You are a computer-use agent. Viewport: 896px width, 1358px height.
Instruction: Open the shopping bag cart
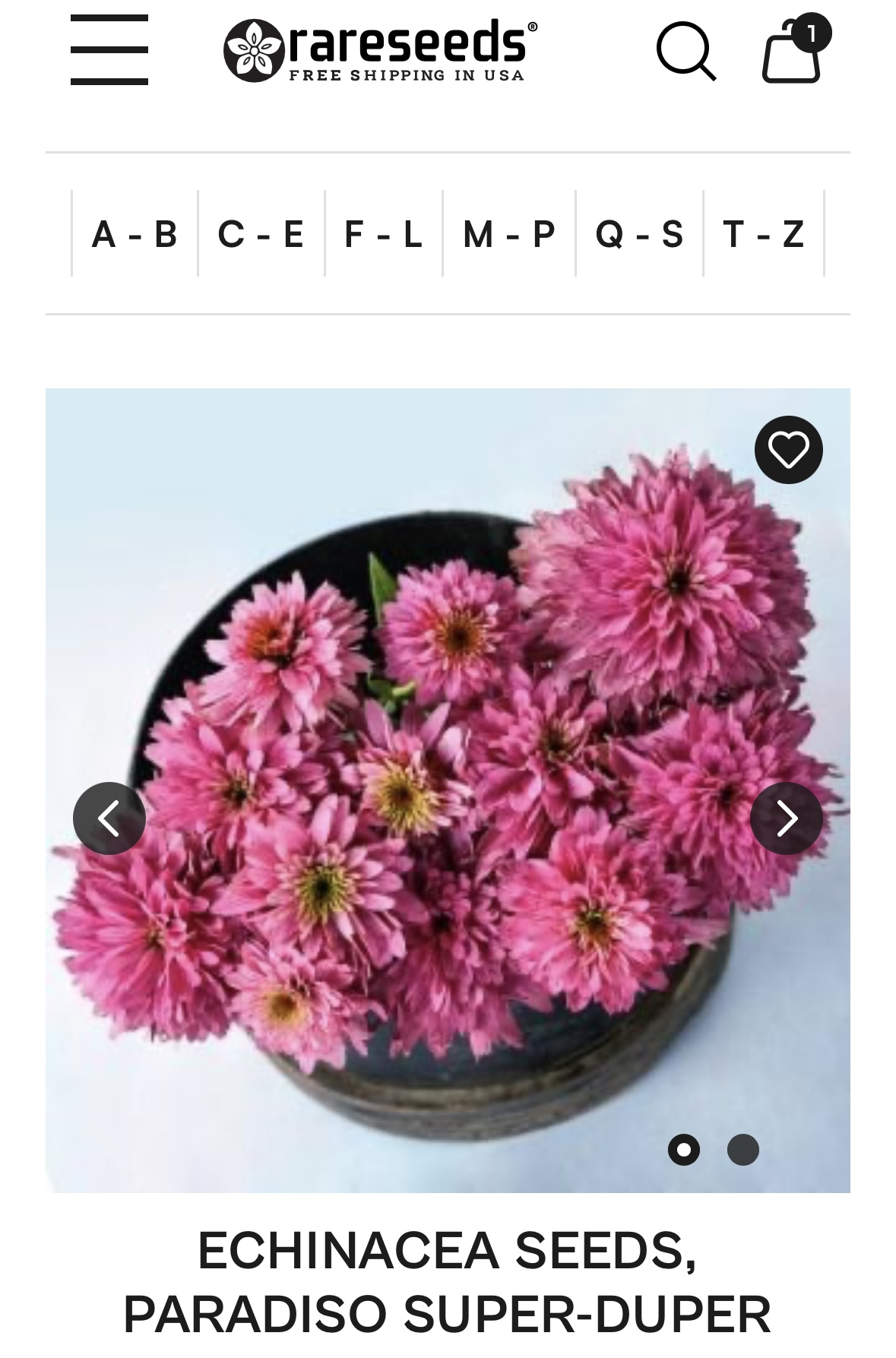(791, 52)
